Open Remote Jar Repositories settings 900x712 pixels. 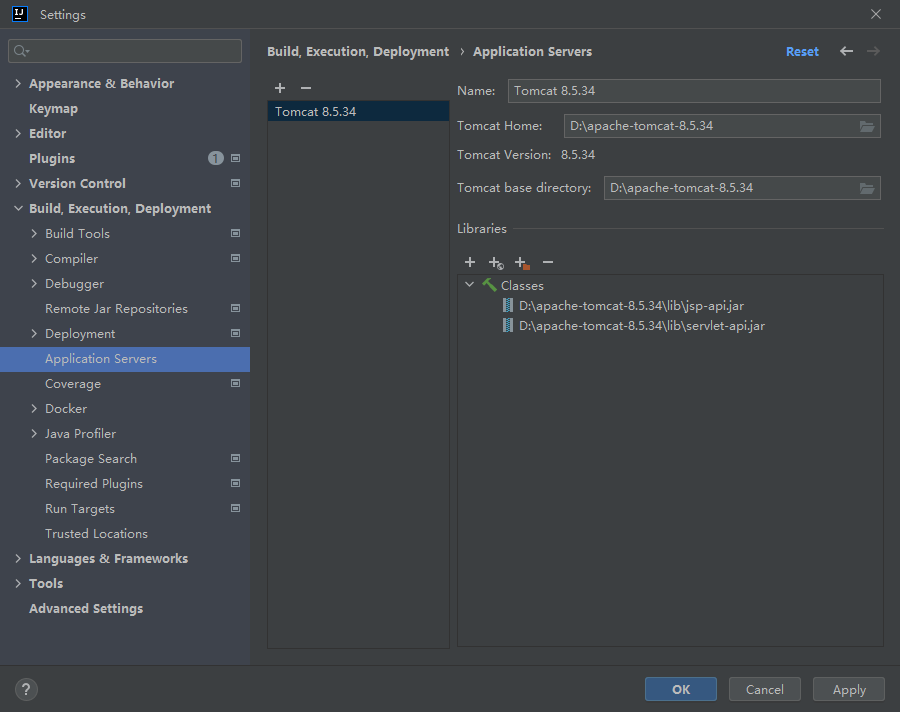117,309
